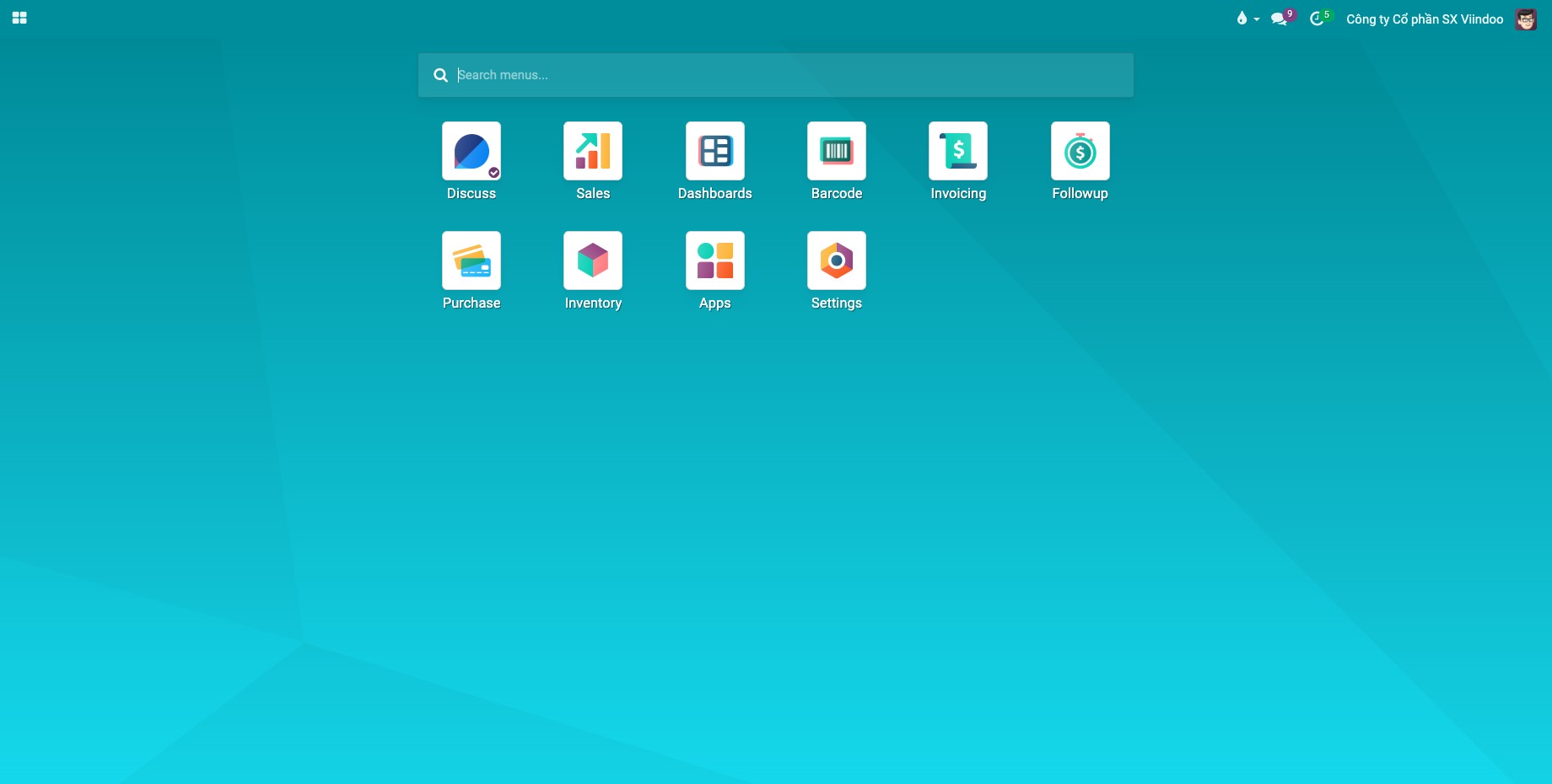Screen dimensions: 1552x784
Task: Launch the Followup app
Action: pos(1080,151)
